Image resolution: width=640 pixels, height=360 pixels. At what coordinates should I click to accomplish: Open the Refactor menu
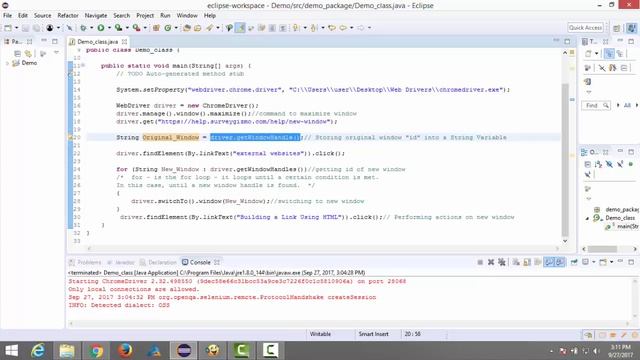point(68,16)
